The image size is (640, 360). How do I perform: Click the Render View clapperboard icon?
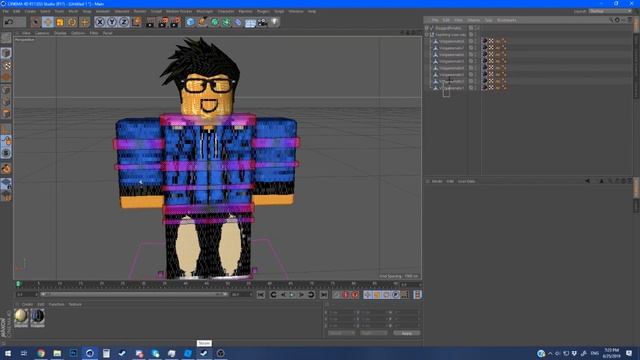pyautogui.click(x=151, y=22)
